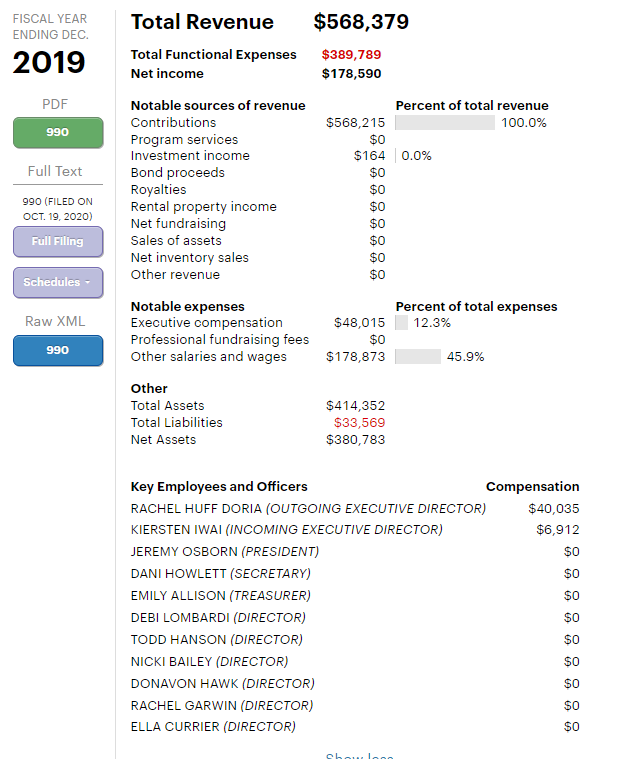Click the Investment income label
The height and width of the screenshot is (759, 628).
[x=190, y=156]
